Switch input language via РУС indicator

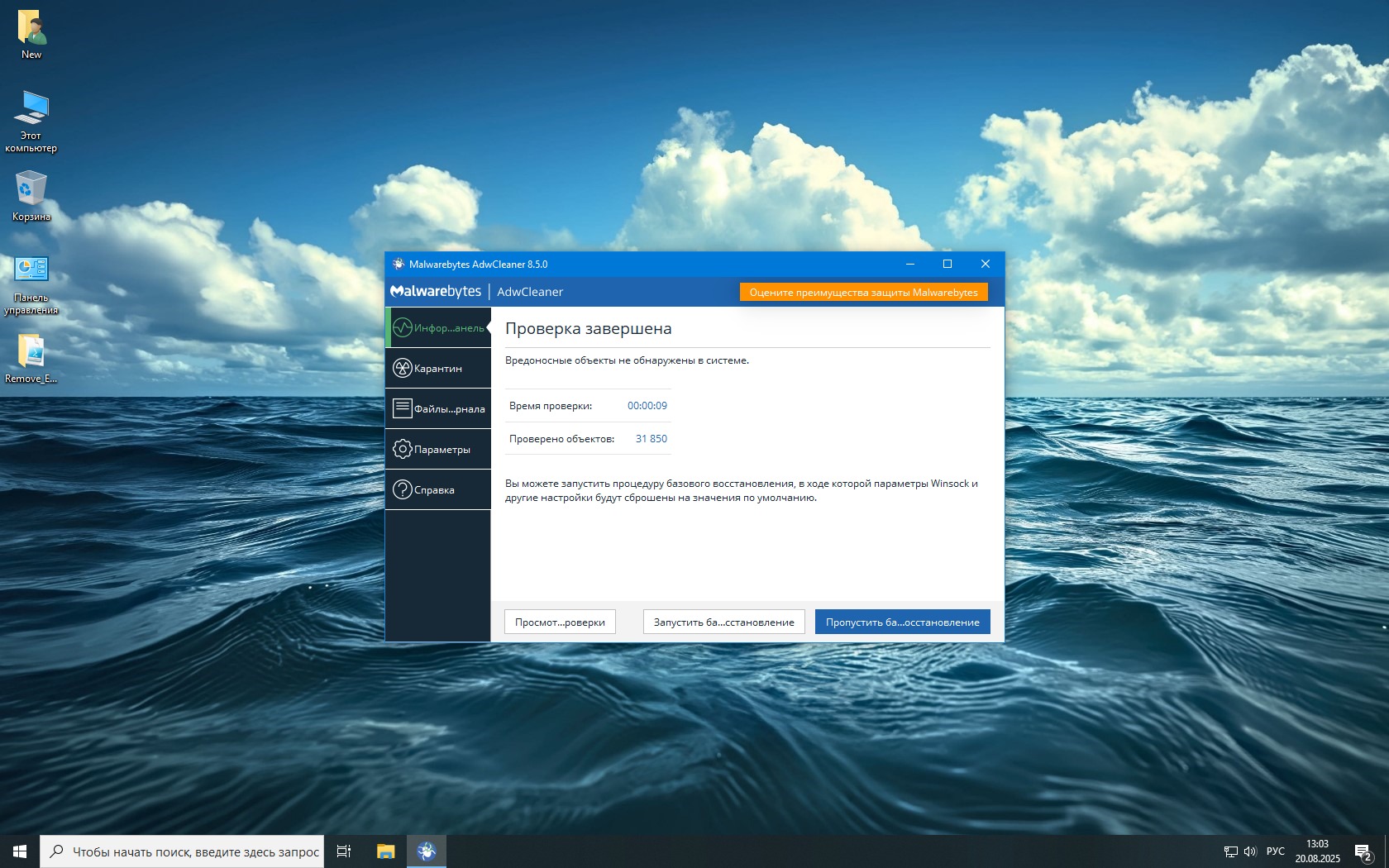(1275, 851)
